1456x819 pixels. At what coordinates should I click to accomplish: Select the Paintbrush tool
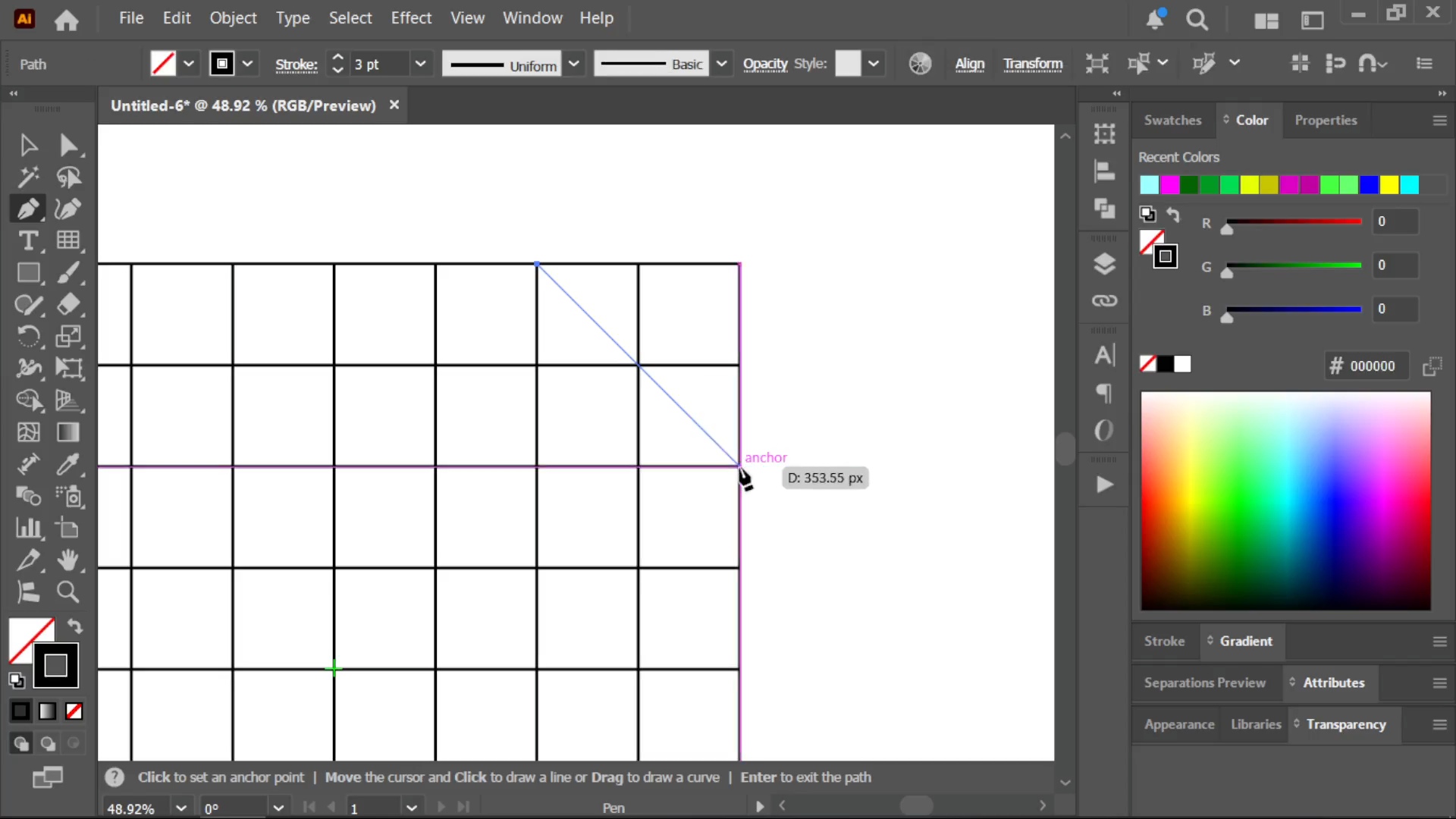[x=68, y=273]
